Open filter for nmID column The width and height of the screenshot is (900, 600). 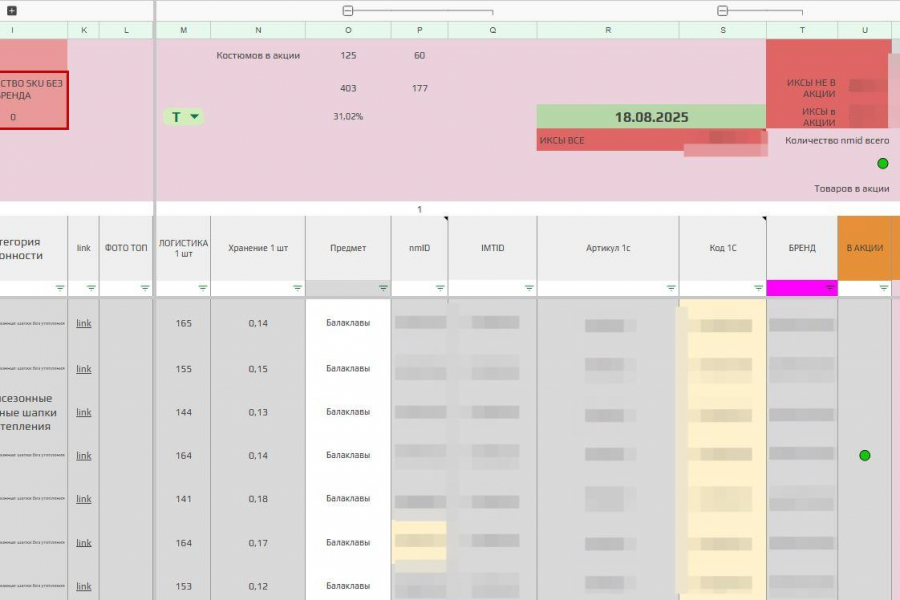(440, 288)
